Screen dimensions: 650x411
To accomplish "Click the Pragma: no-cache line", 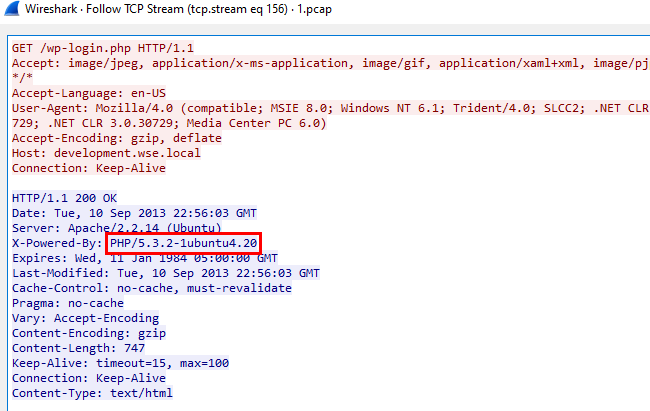I will [x=68, y=303].
